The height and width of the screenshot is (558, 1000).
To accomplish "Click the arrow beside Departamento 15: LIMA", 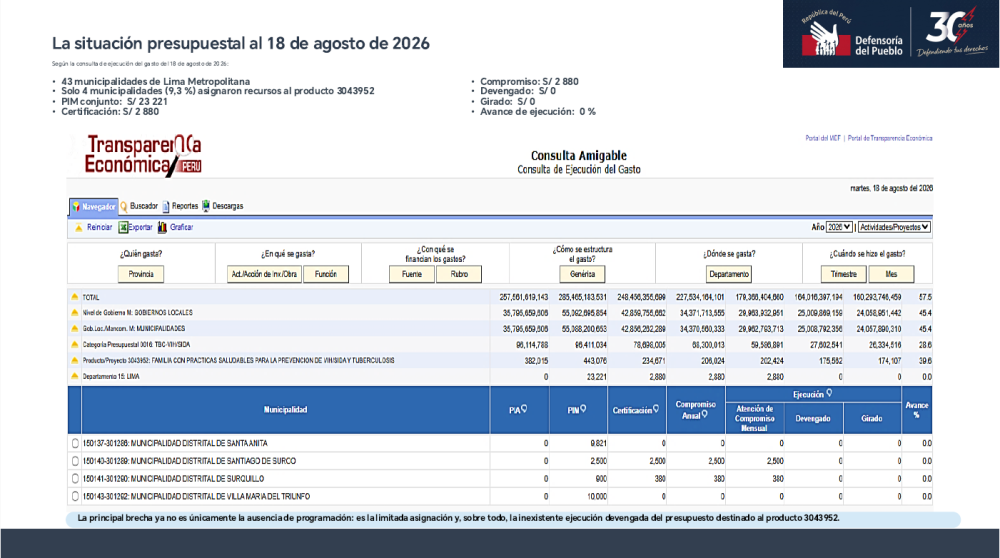I will pyautogui.click(x=75, y=376).
